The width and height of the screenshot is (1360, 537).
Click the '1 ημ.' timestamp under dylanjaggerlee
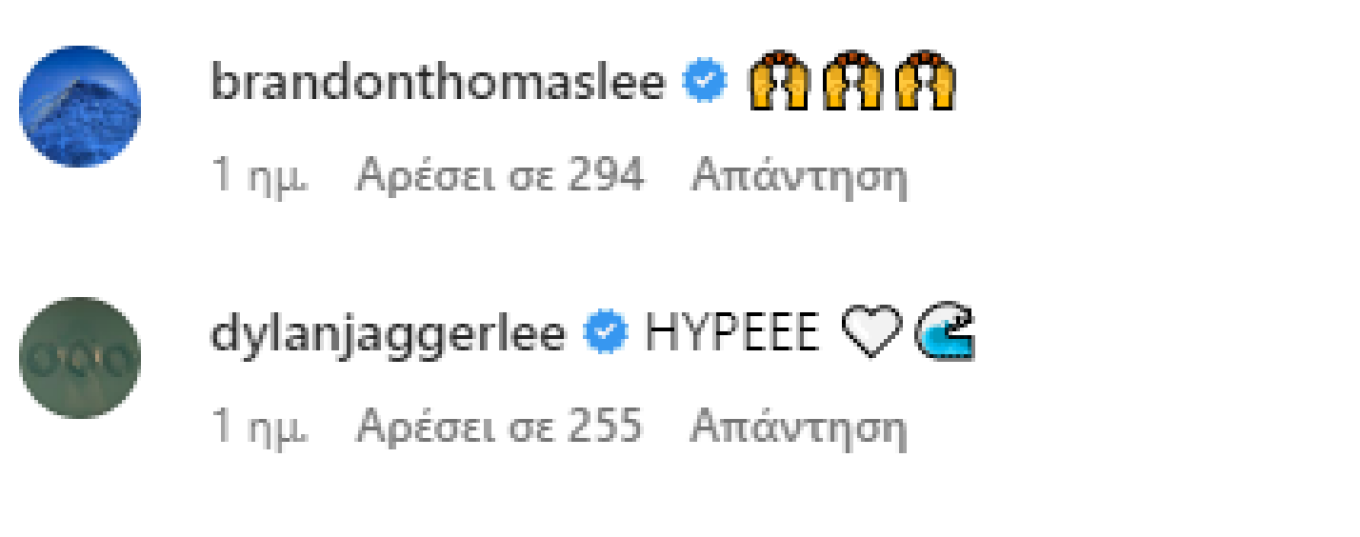260,429
